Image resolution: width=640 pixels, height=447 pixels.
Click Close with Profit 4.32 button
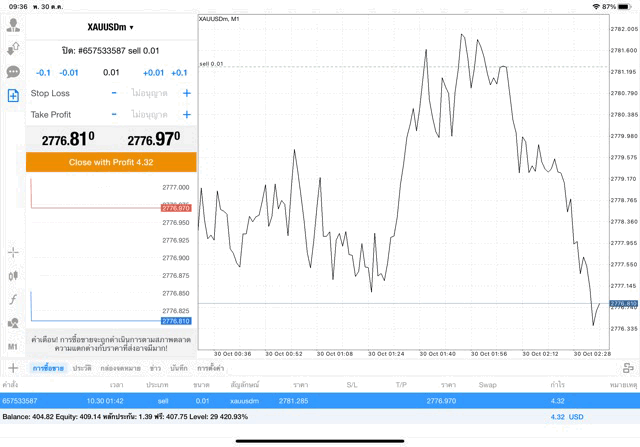[111, 162]
